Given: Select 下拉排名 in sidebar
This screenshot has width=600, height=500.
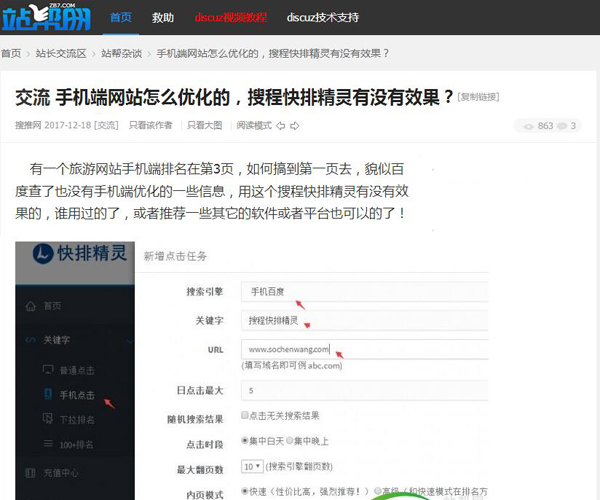Looking at the screenshot, I should point(77,420).
